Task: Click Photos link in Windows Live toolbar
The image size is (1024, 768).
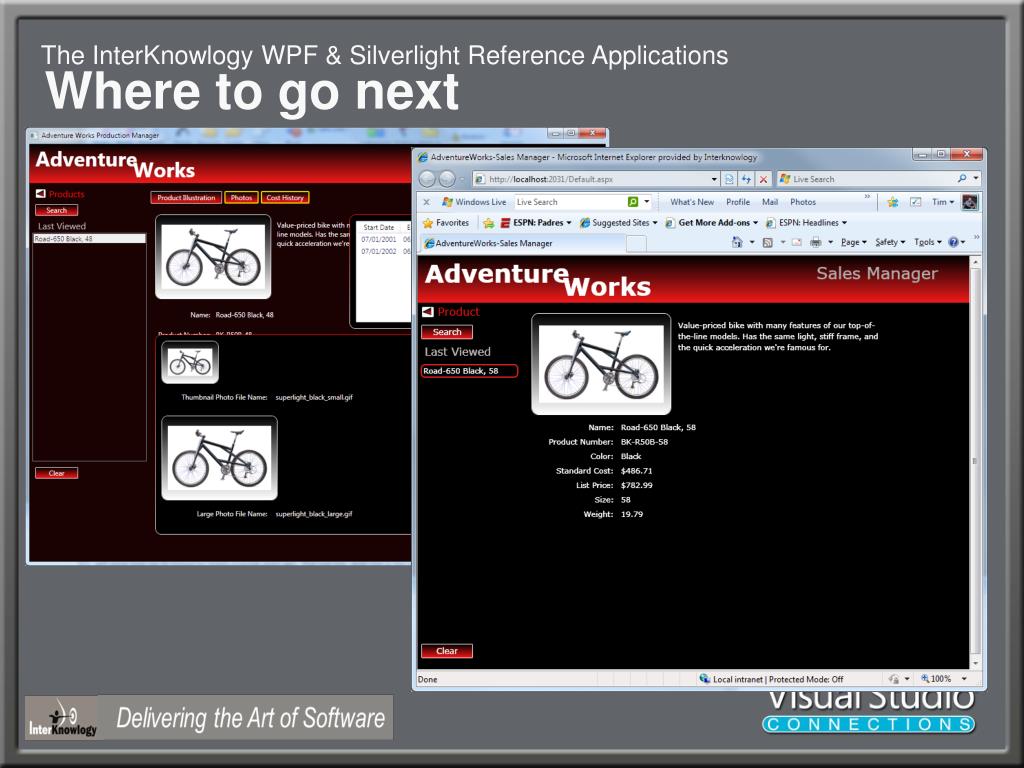Action: [x=803, y=202]
